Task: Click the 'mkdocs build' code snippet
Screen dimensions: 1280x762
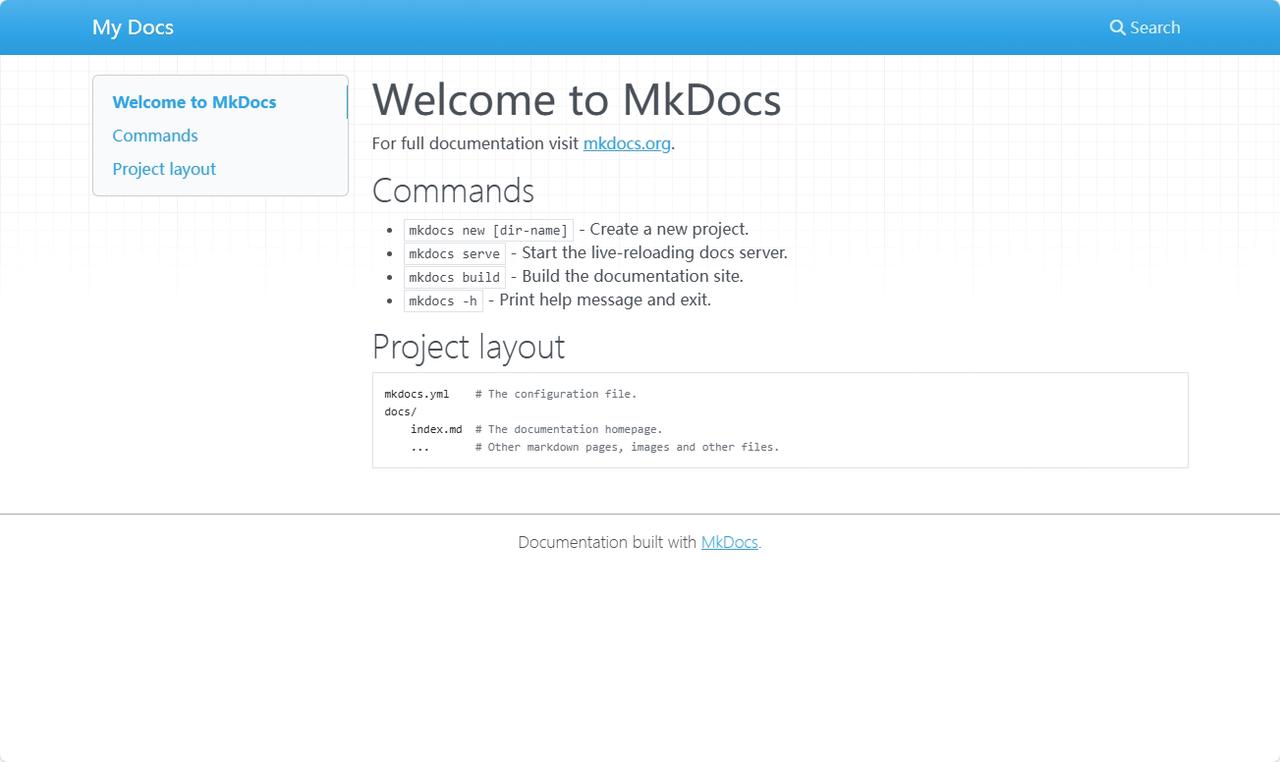Action: click(x=454, y=277)
